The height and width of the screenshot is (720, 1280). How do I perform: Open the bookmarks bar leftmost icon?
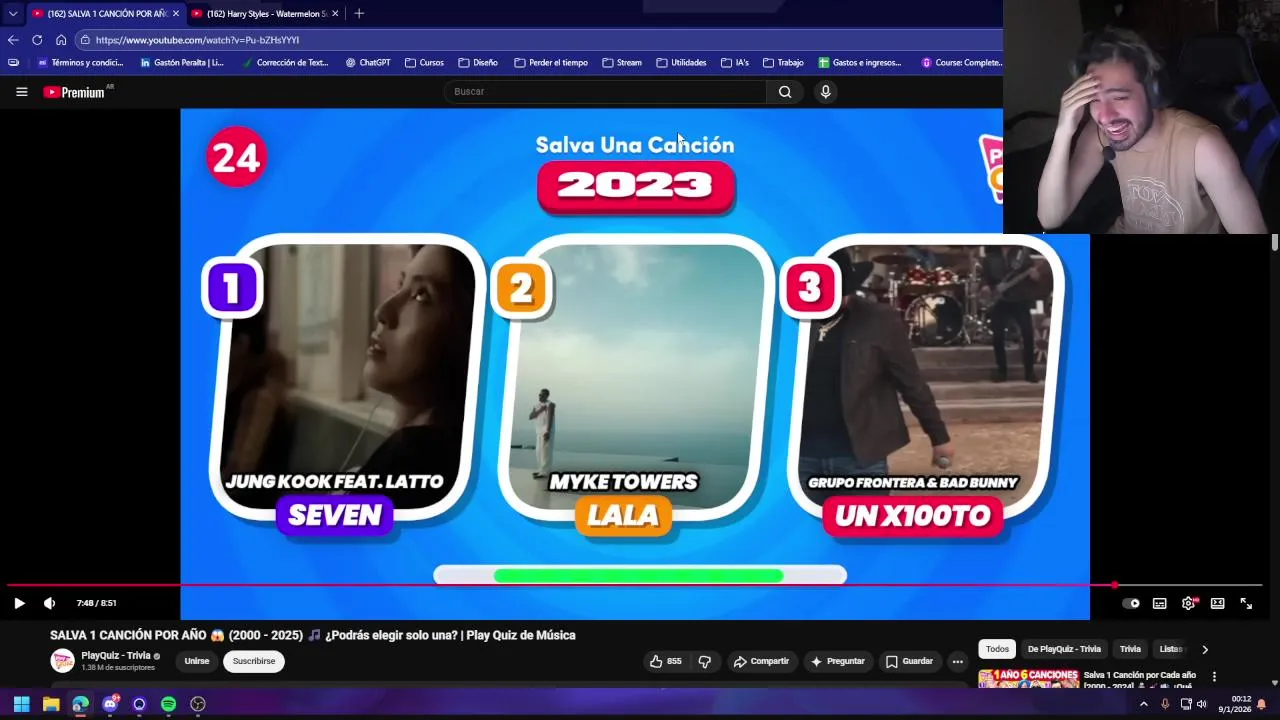point(13,62)
